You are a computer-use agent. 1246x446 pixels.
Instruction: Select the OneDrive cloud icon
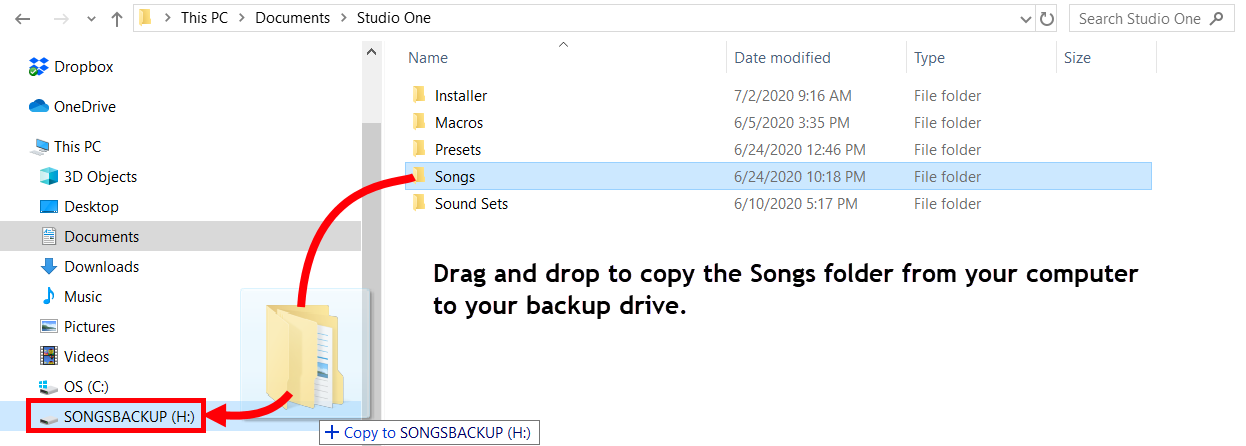coord(39,107)
